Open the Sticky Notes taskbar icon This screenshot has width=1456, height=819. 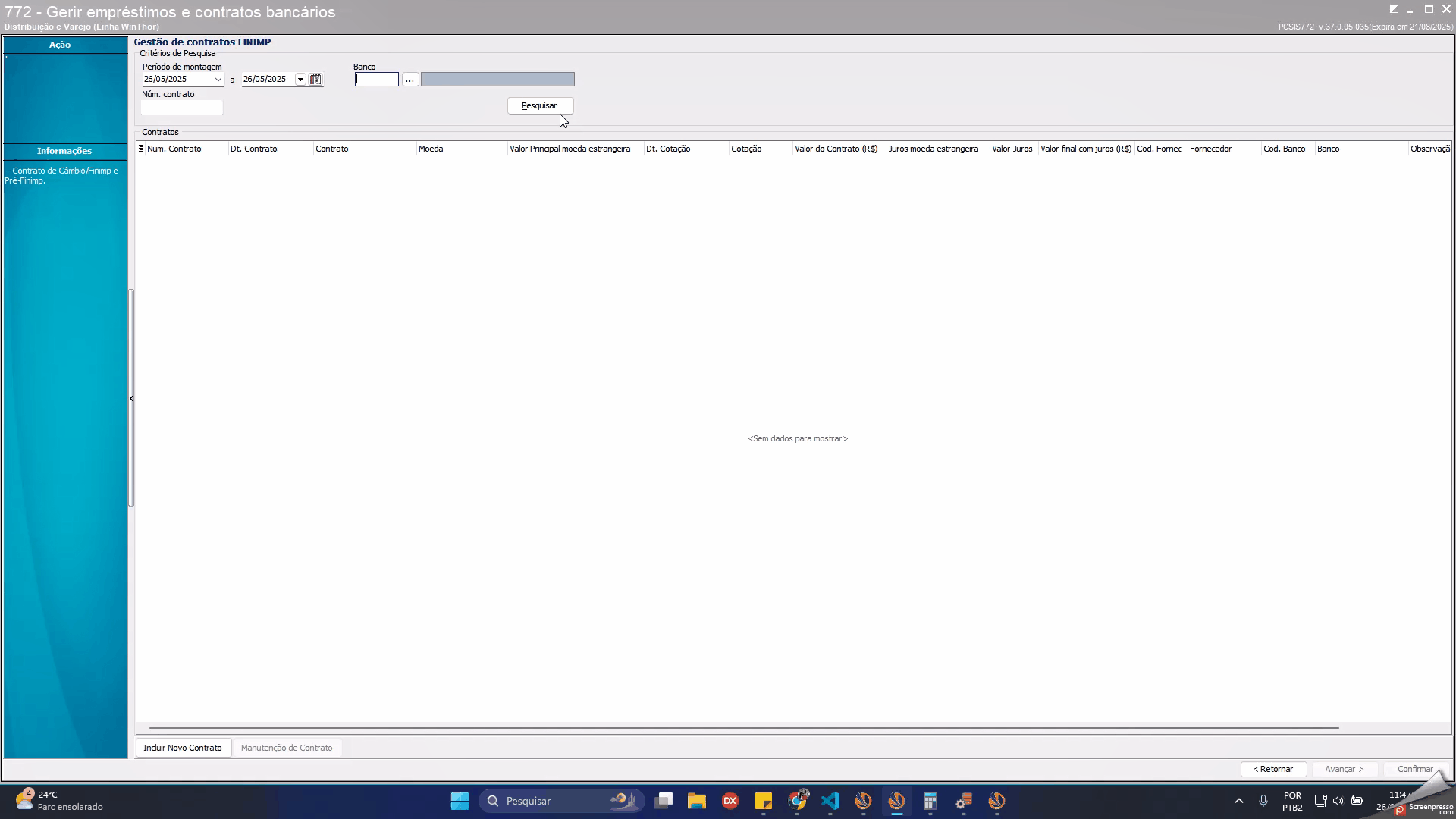pyautogui.click(x=763, y=801)
